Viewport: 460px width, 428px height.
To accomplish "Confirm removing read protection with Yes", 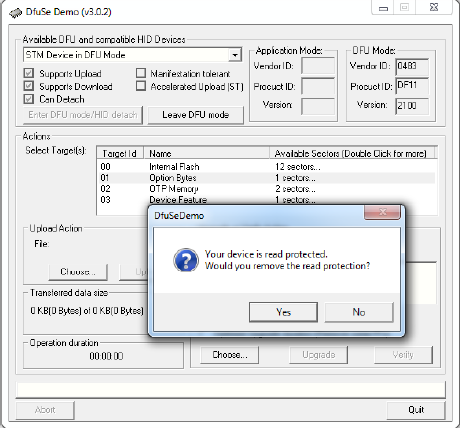I will (283, 312).
